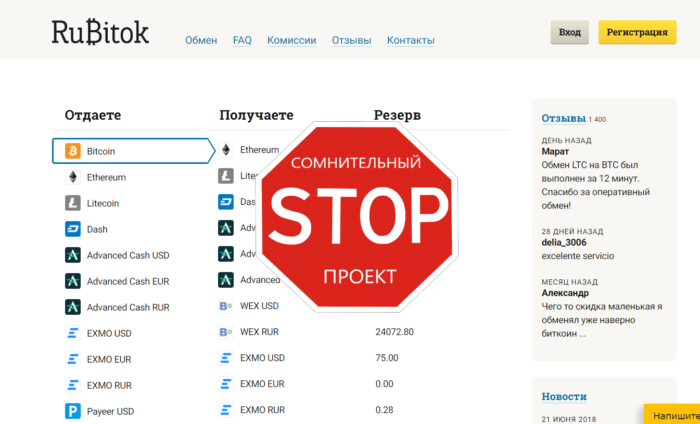Choose the Litecoin icon in the give list
700x424 pixels.
point(72,203)
